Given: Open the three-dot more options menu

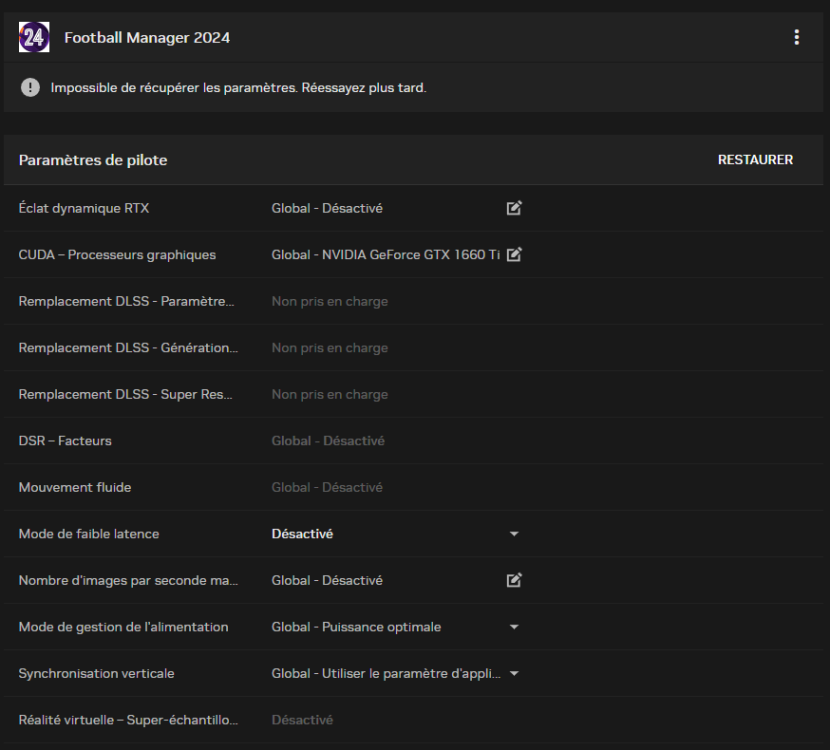Looking at the screenshot, I should pyautogui.click(x=796, y=38).
